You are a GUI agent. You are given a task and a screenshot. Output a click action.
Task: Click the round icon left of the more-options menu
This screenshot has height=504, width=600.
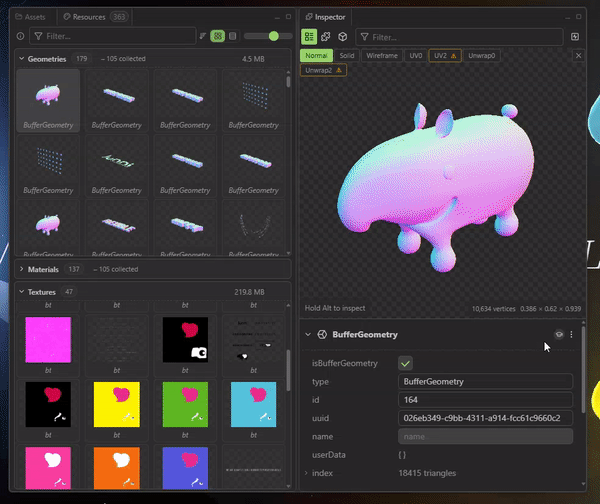click(559, 334)
